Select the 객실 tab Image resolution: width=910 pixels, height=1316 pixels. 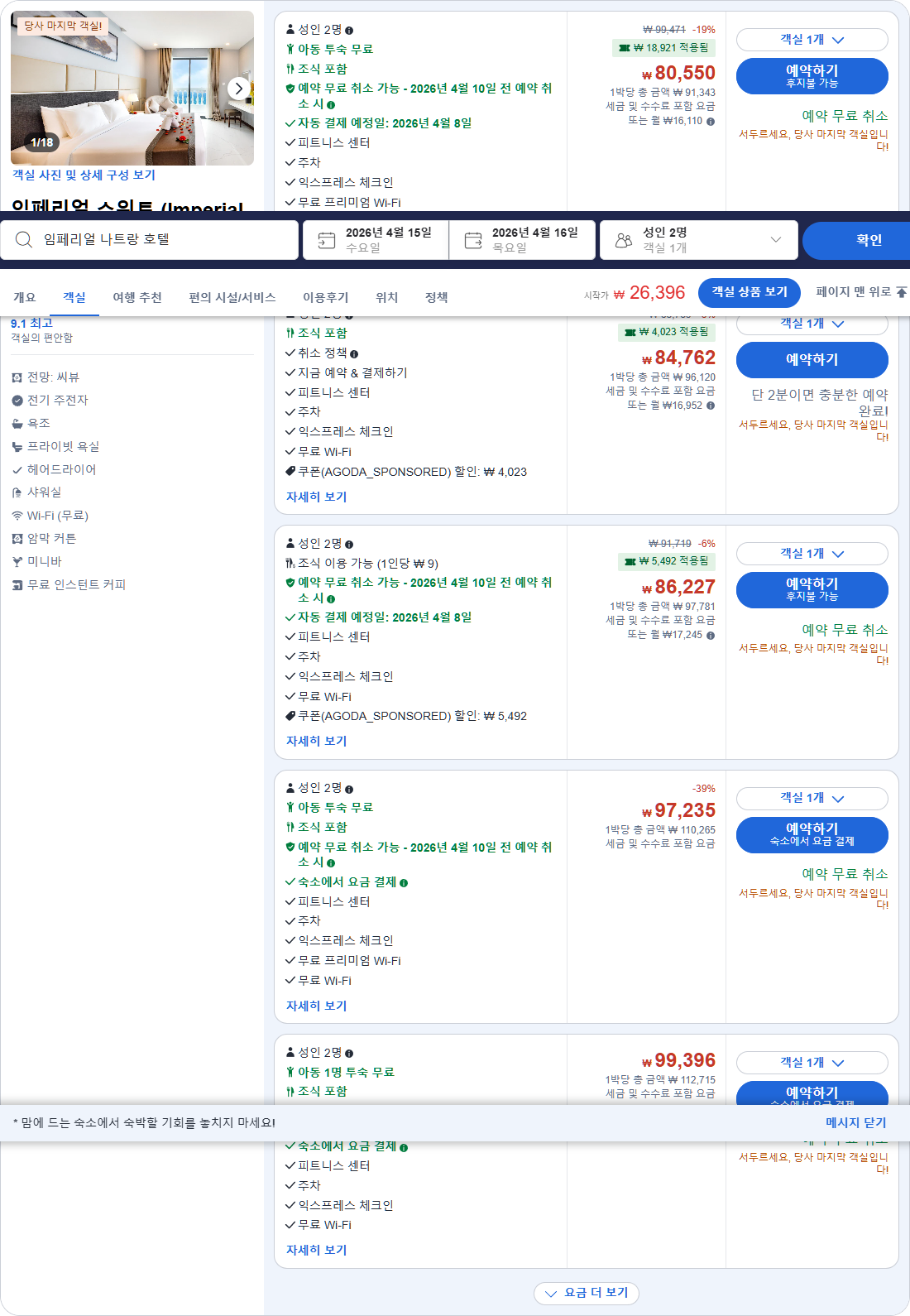pos(74,297)
